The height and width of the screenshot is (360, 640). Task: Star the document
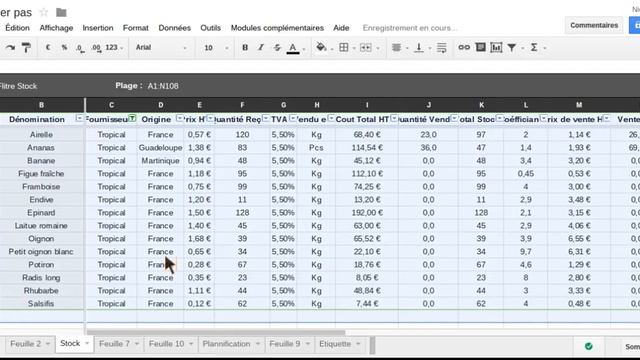click(x=44, y=13)
